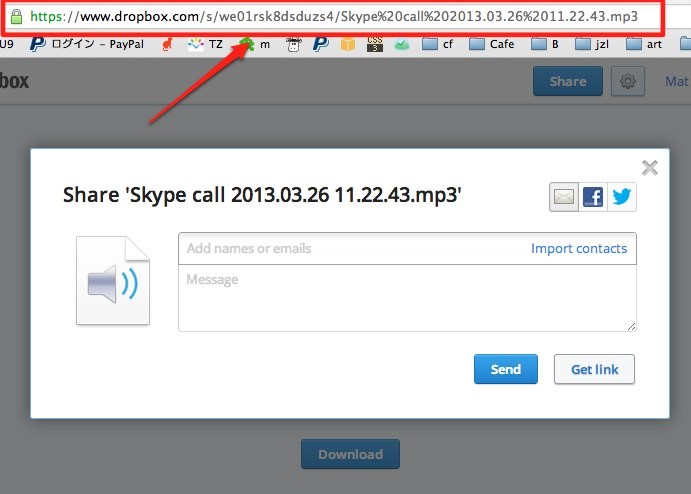Click the message box resize grip
691x494 pixels.
coord(631,326)
